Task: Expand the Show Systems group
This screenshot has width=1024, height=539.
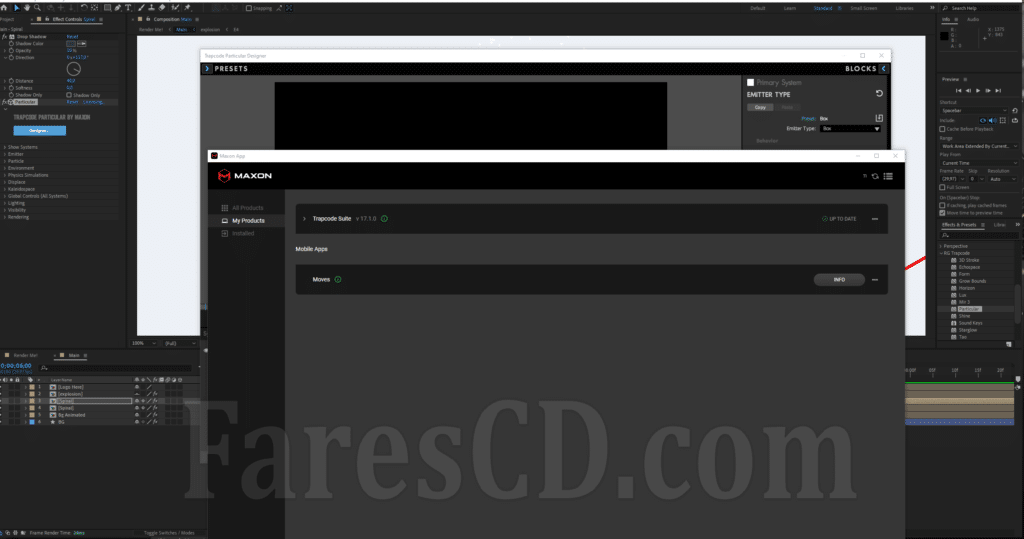Action: pos(5,148)
